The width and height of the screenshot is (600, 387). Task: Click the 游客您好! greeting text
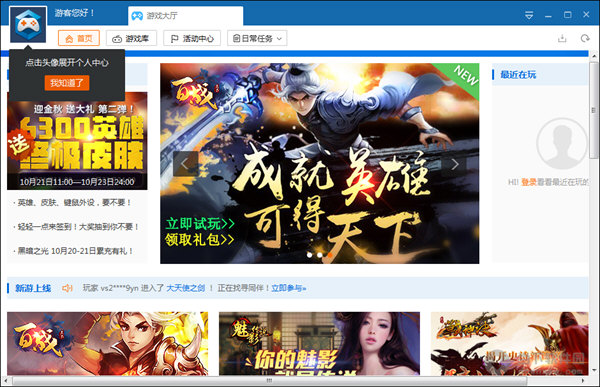pyautogui.click(x=74, y=13)
